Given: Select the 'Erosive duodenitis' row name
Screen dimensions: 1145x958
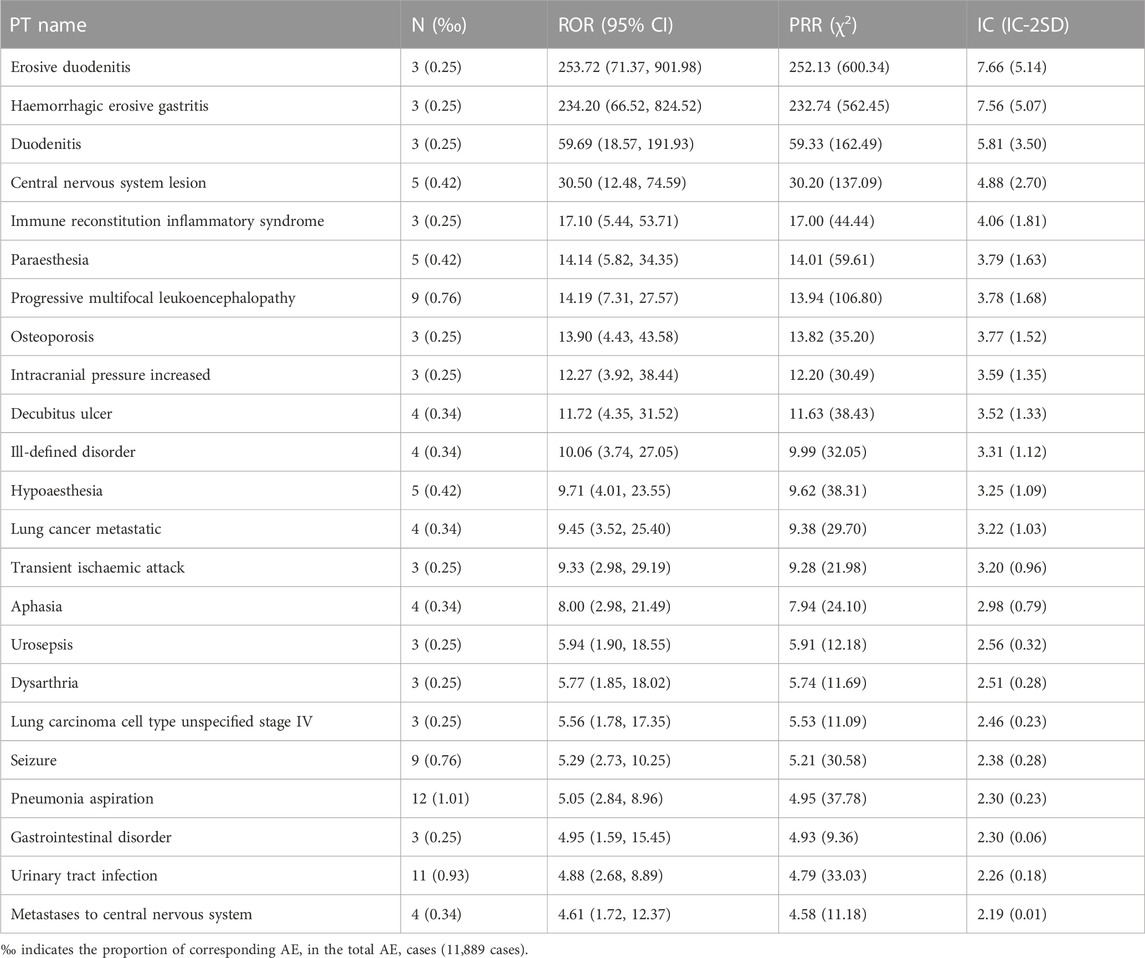Looking at the screenshot, I should coord(70,67).
